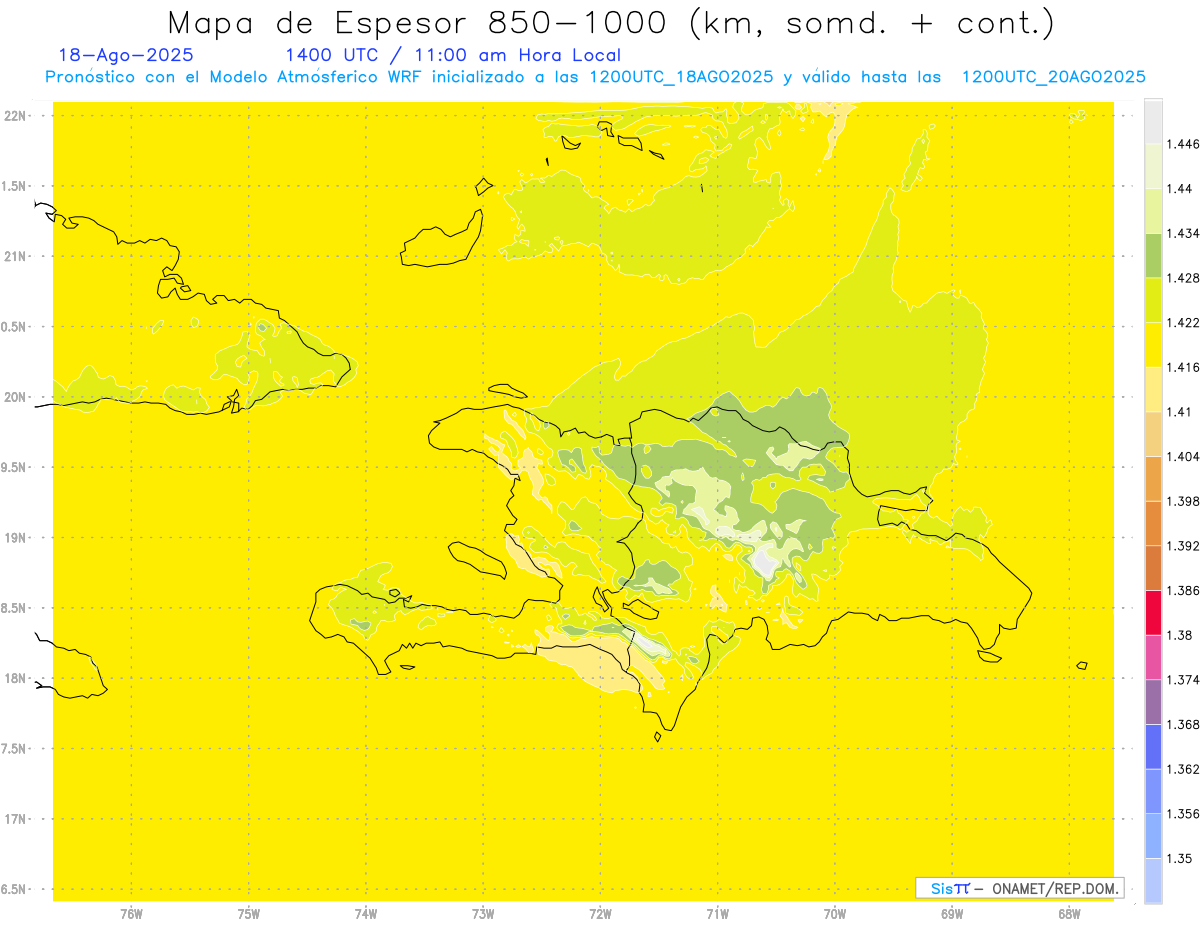
Task: Click the '73W' longitude label
Action: point(483,914)
